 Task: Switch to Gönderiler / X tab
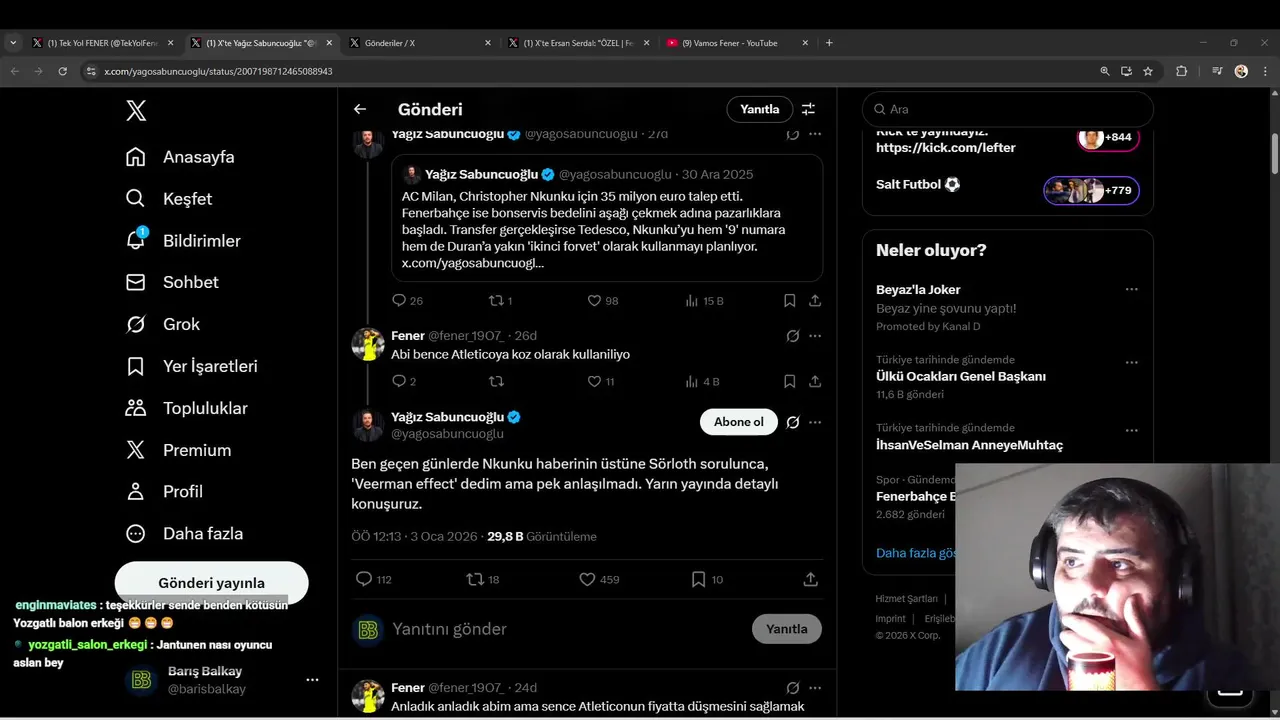click(420, 43)
